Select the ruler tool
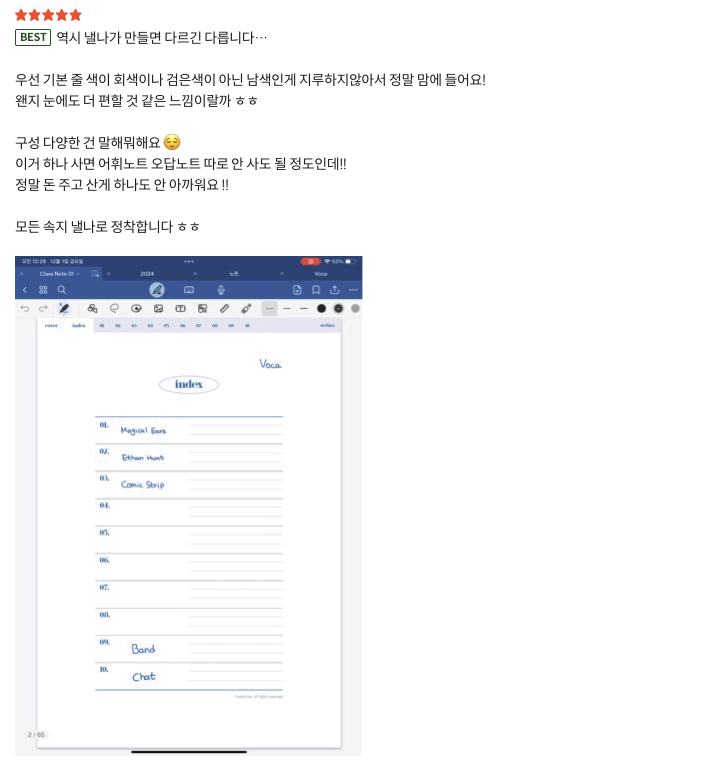713x773 pixels. tap(224, 309)
